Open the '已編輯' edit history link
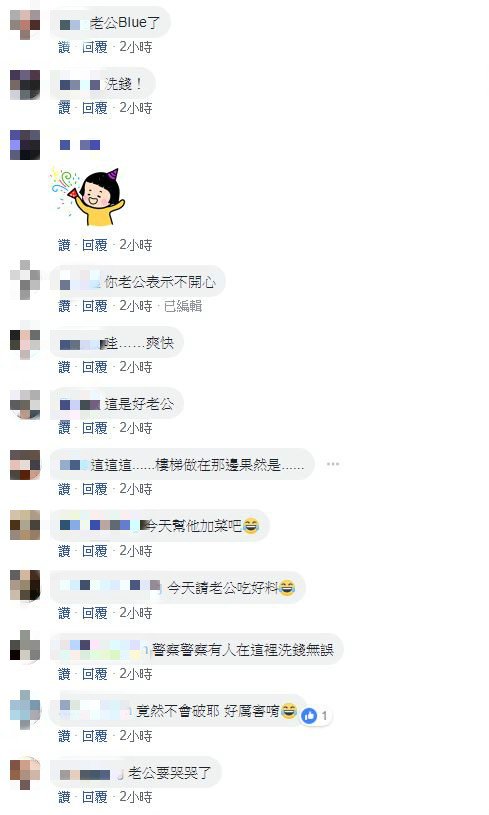Viewport: 489px width, 815px height. 183,306
